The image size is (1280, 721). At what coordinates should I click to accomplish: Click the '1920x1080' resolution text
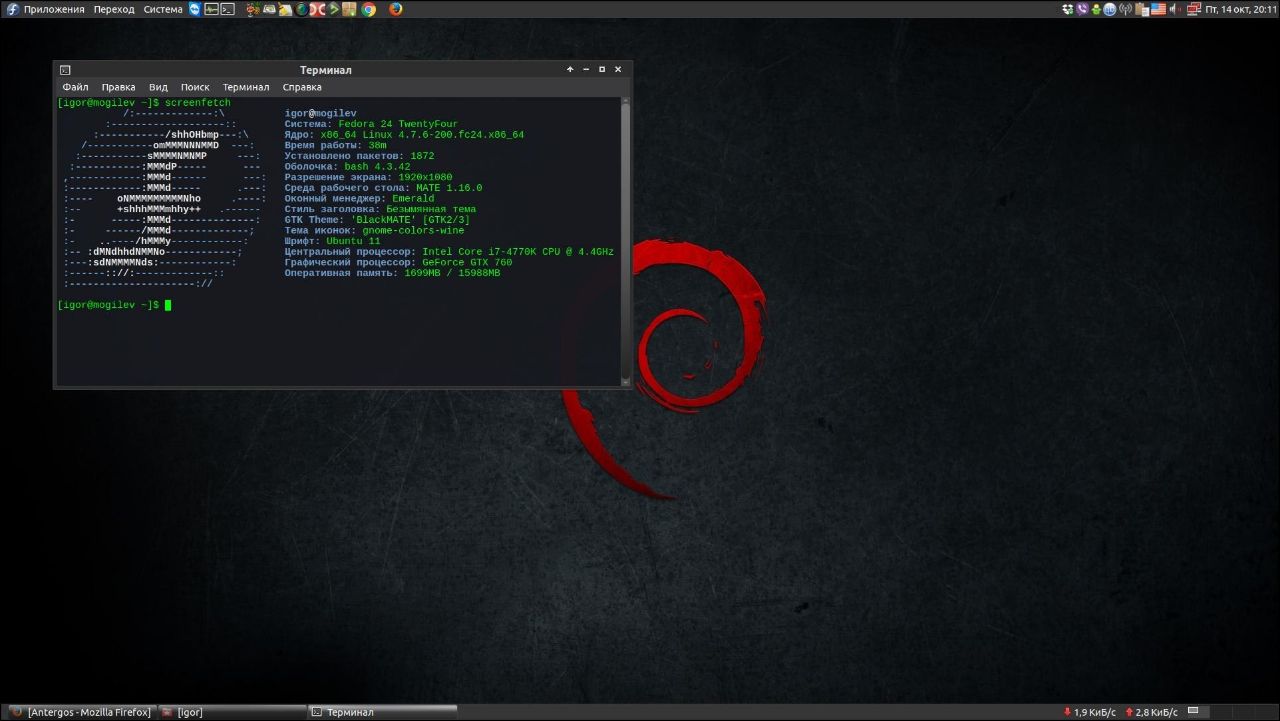(425, 177)
